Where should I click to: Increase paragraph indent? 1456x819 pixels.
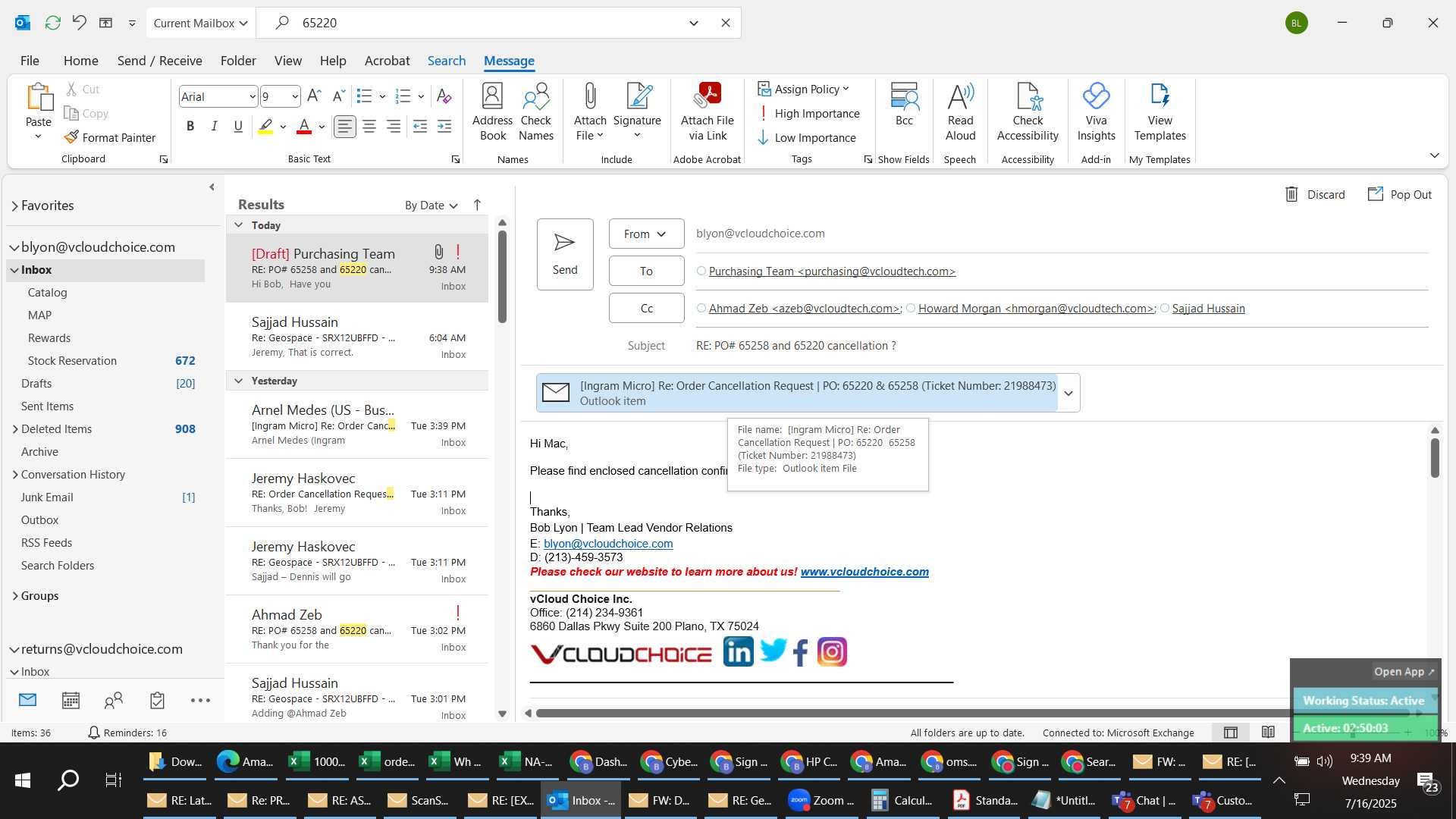point(444,127)
